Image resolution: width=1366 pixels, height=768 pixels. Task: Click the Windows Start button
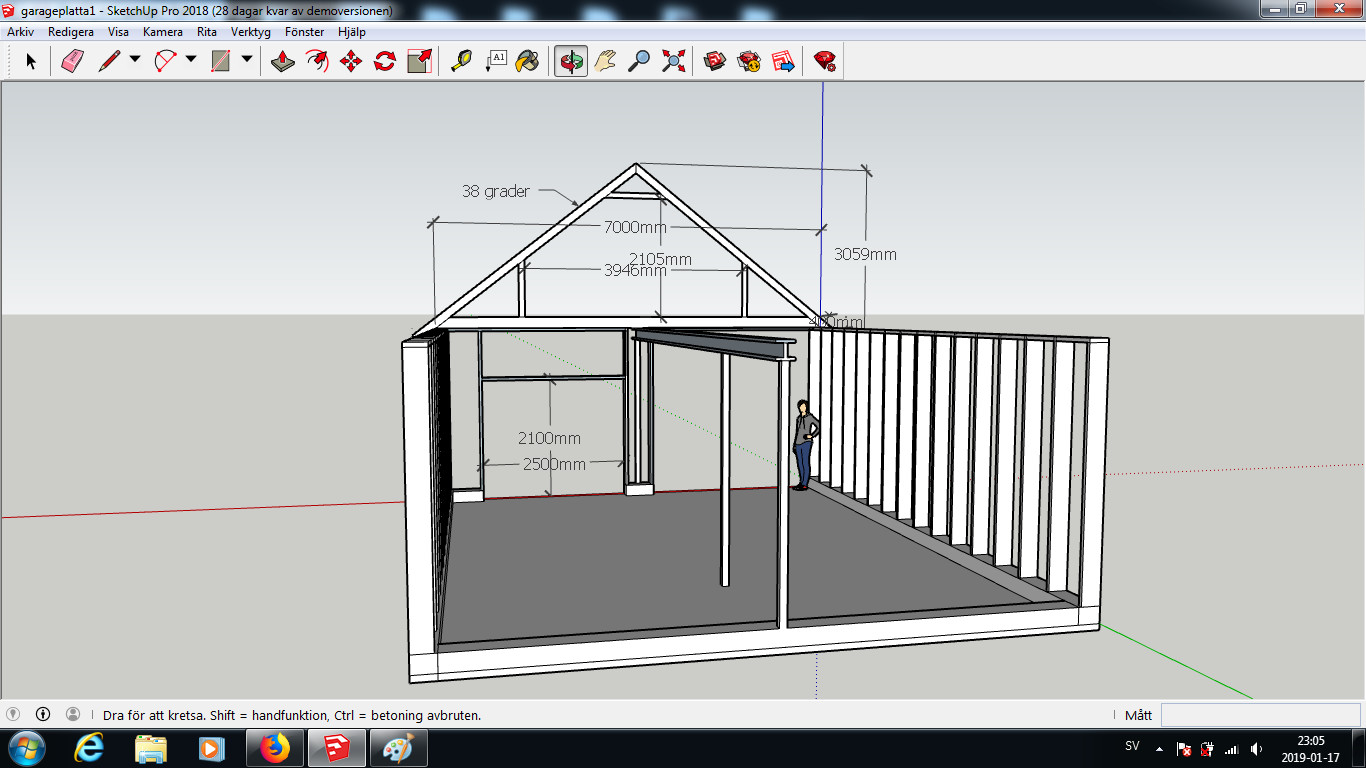(25, 748)
